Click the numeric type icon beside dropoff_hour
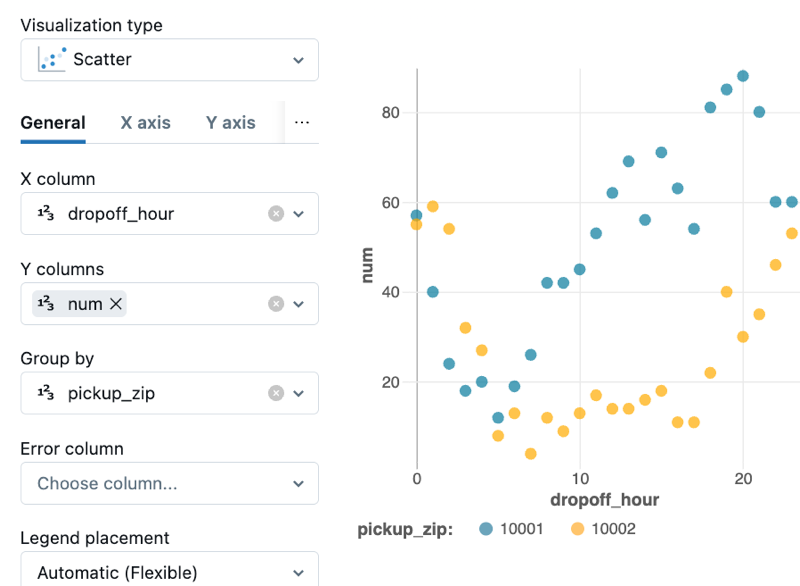 coord(47,213)
